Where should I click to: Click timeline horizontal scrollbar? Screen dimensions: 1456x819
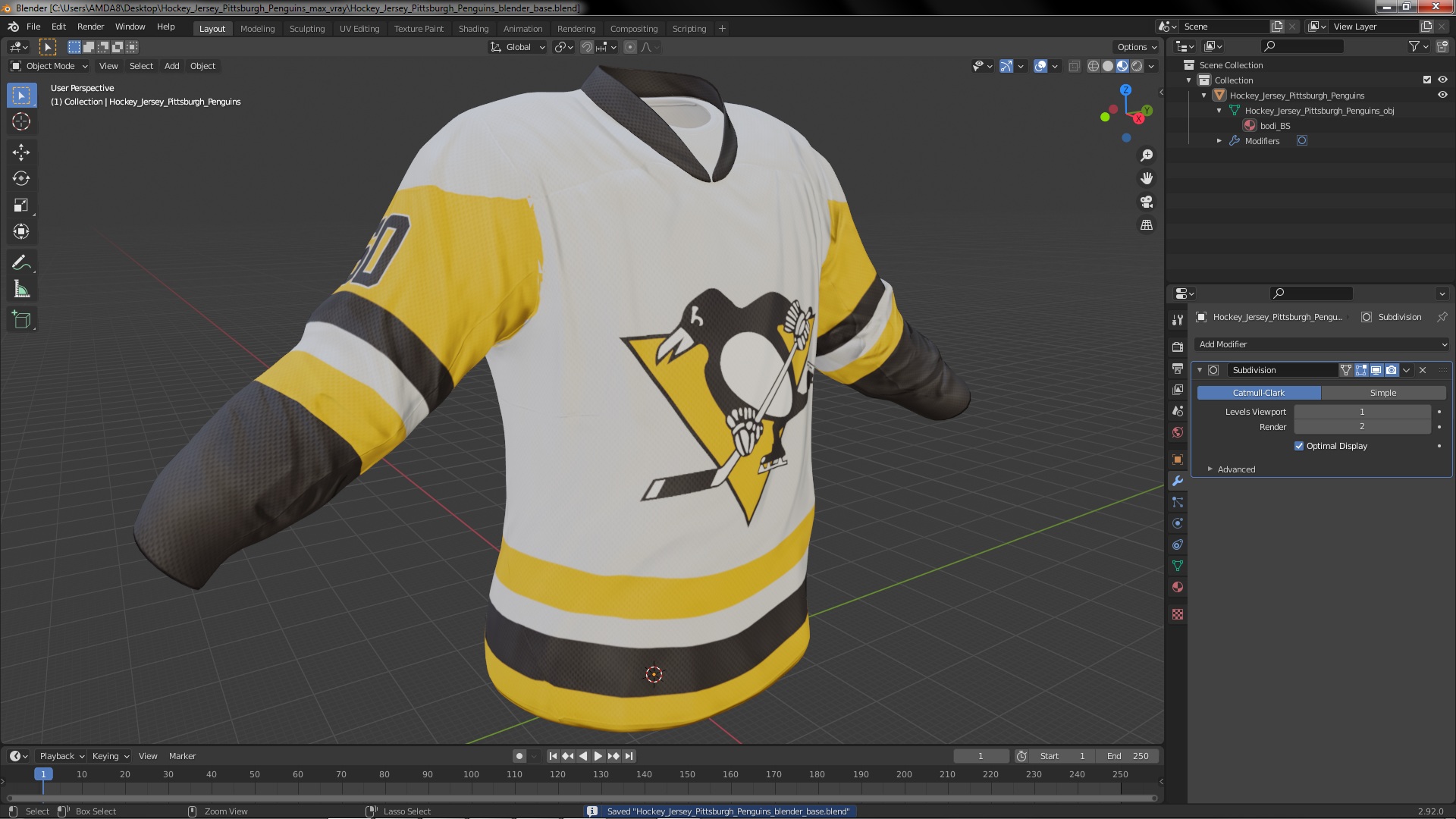click(x=581, y=798)
